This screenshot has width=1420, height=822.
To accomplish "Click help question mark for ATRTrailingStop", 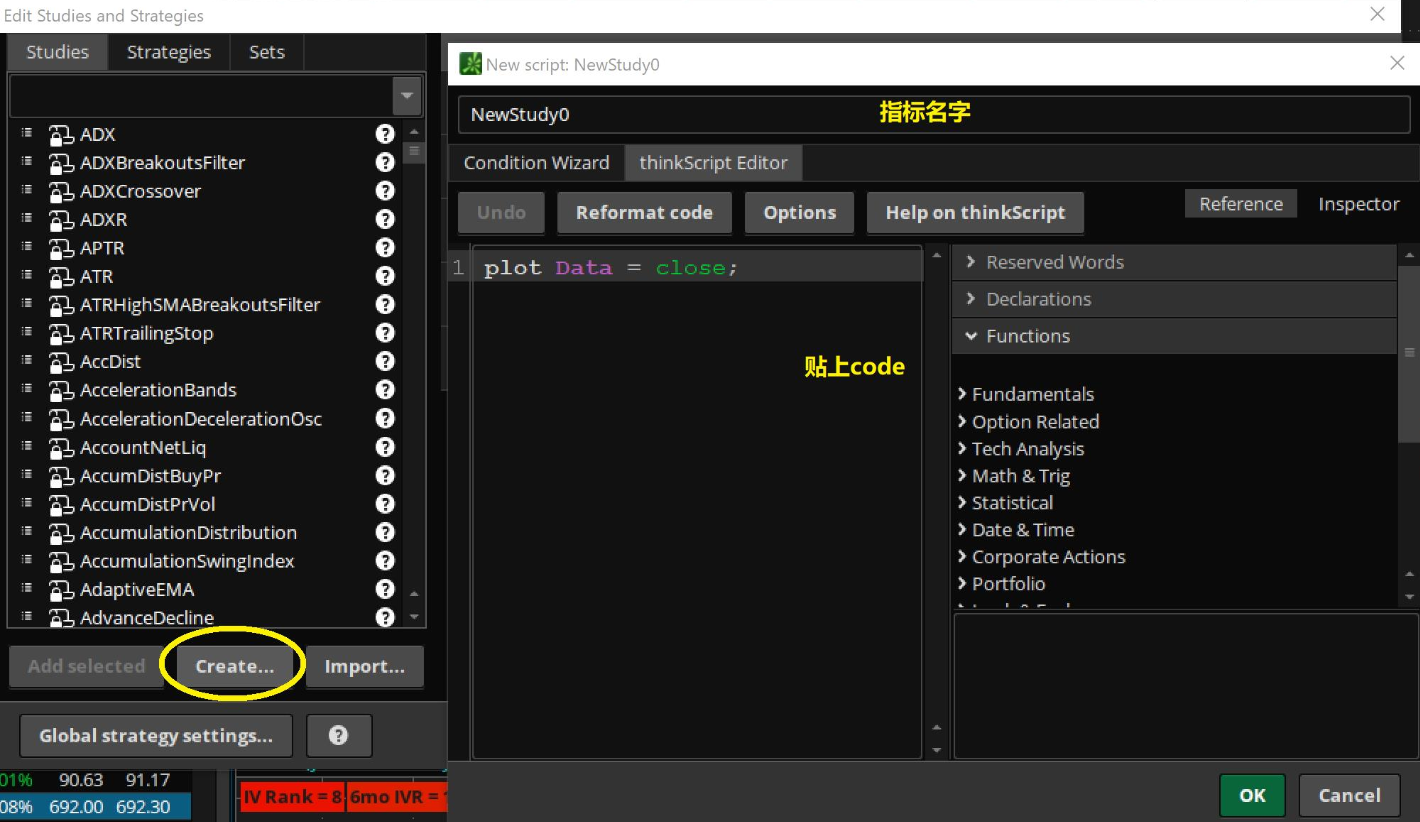I will click(385, 333).
